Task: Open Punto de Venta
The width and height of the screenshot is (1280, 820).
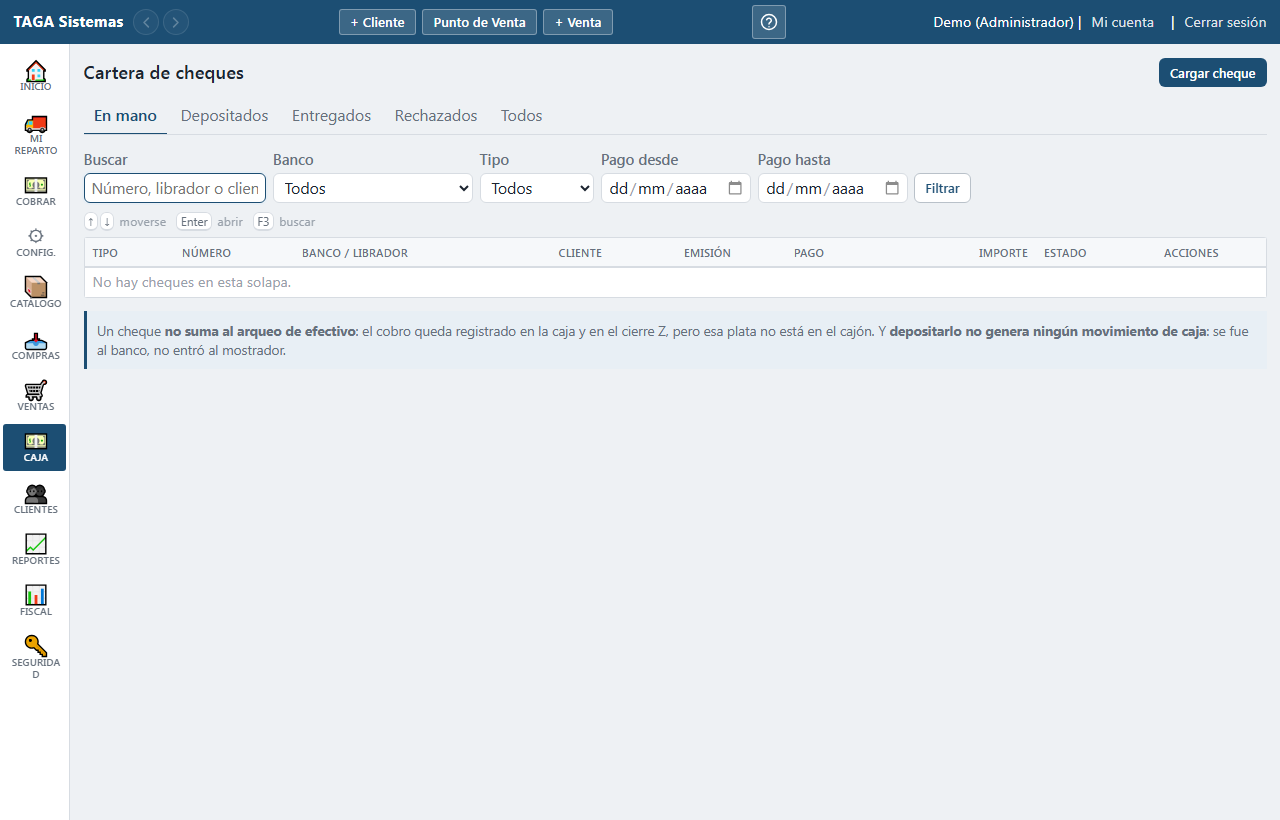Action: coord(480,22)
